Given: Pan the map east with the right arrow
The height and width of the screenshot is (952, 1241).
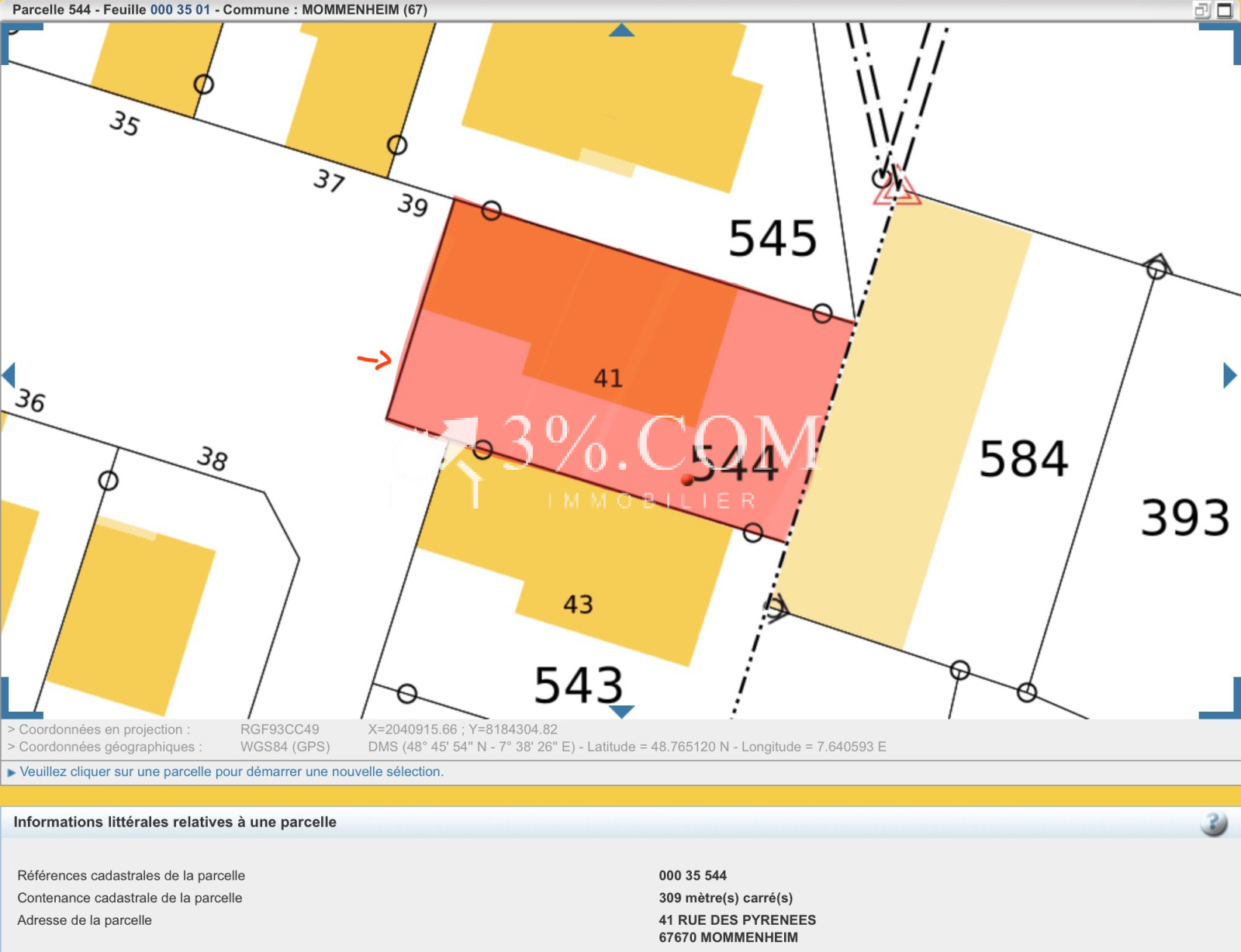Looking at the screenshot, I should point(1230,375).
